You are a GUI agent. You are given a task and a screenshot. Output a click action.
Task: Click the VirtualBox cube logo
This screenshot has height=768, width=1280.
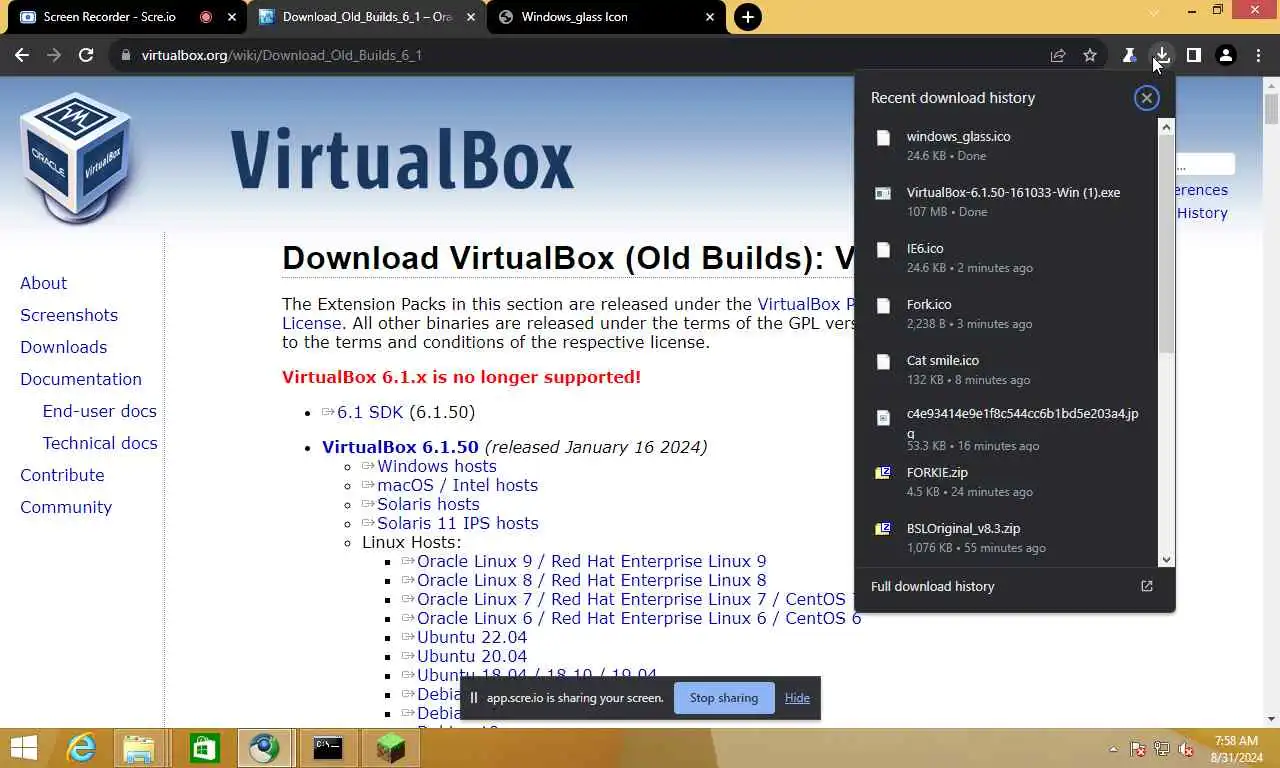click(76, 156)
